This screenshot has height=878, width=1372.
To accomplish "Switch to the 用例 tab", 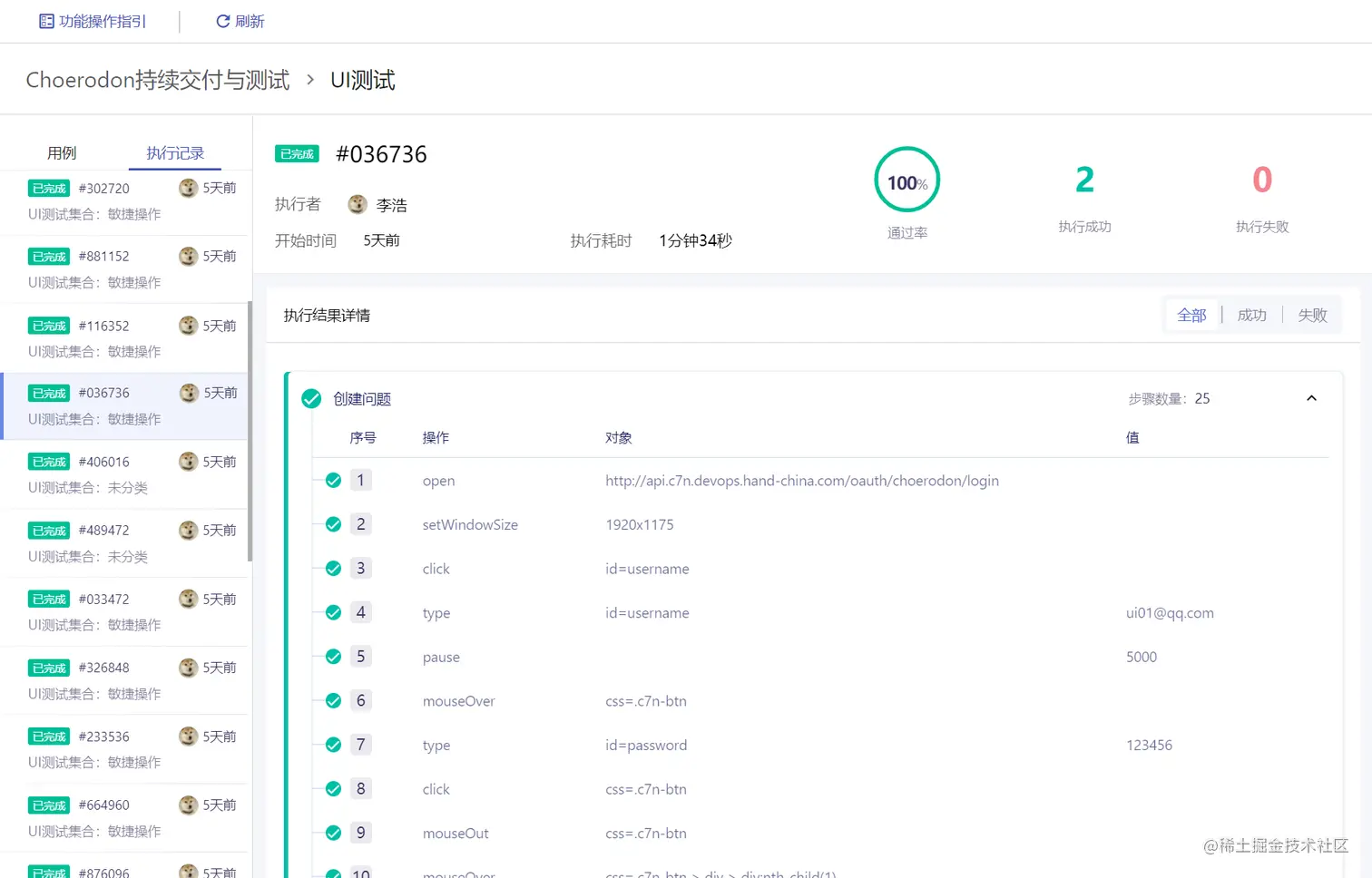I will tap(62, 152).
